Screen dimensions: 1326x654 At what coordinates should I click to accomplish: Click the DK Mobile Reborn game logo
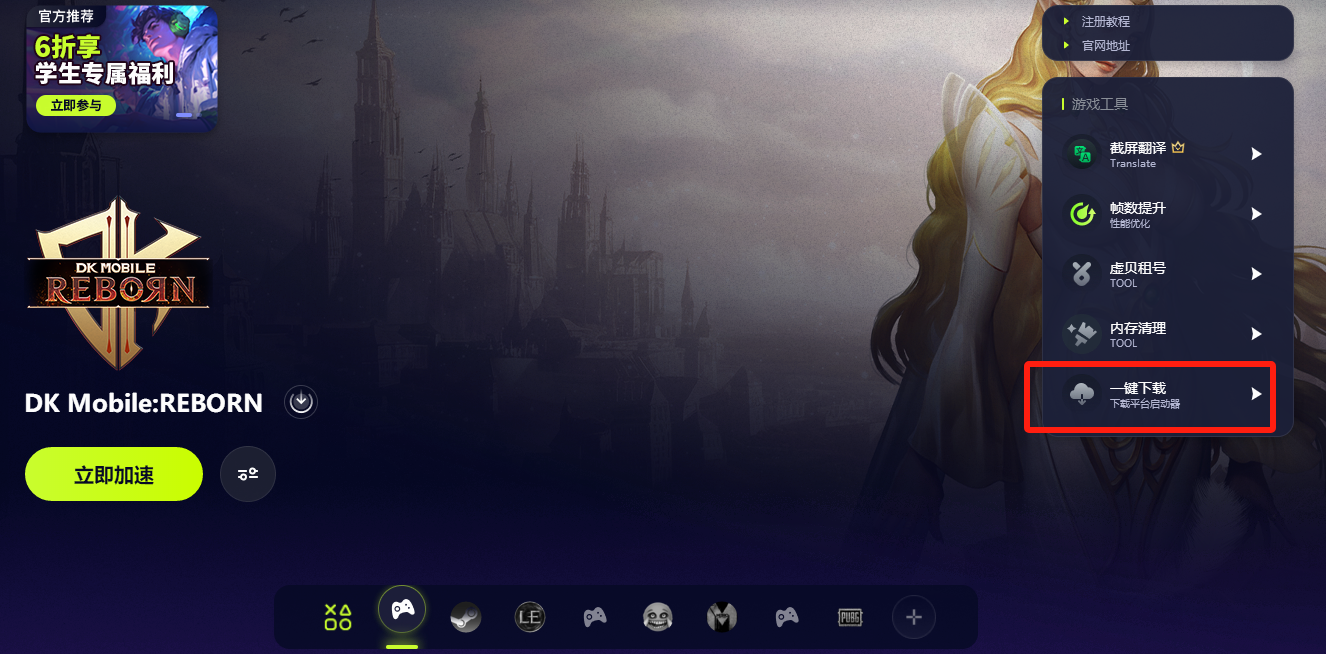[118, 282]
